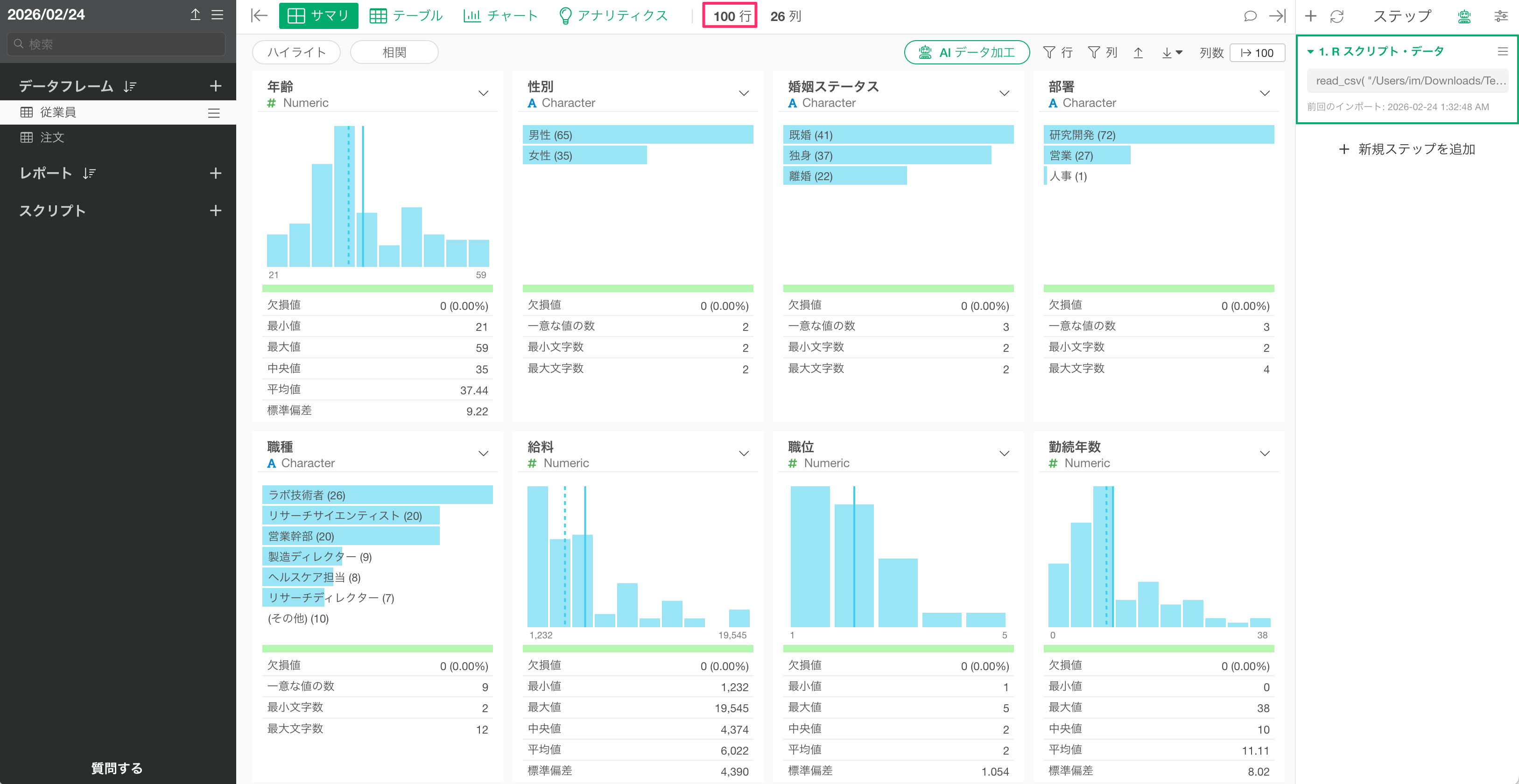Click the comment bubble icon

pyautogui.click(x=1250, y=16)
